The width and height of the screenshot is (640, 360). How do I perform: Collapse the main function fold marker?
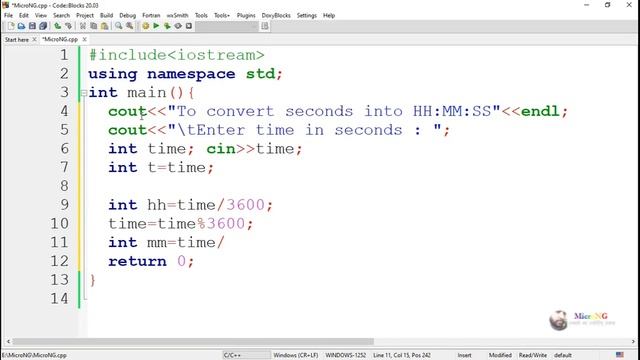(x=84, y=93)
